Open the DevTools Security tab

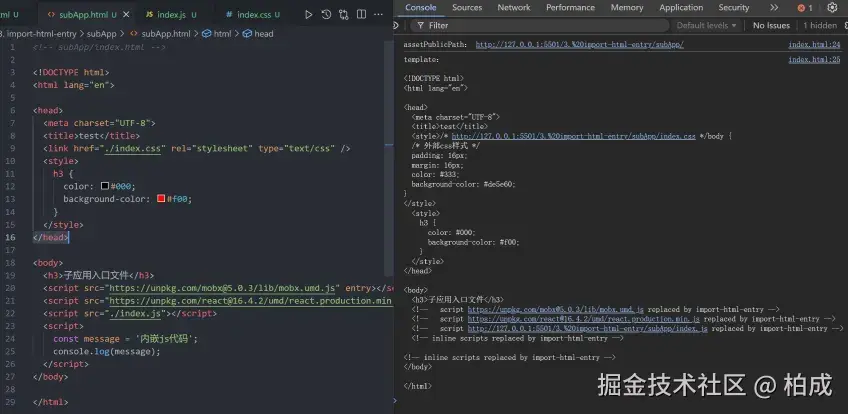point(733,8)
